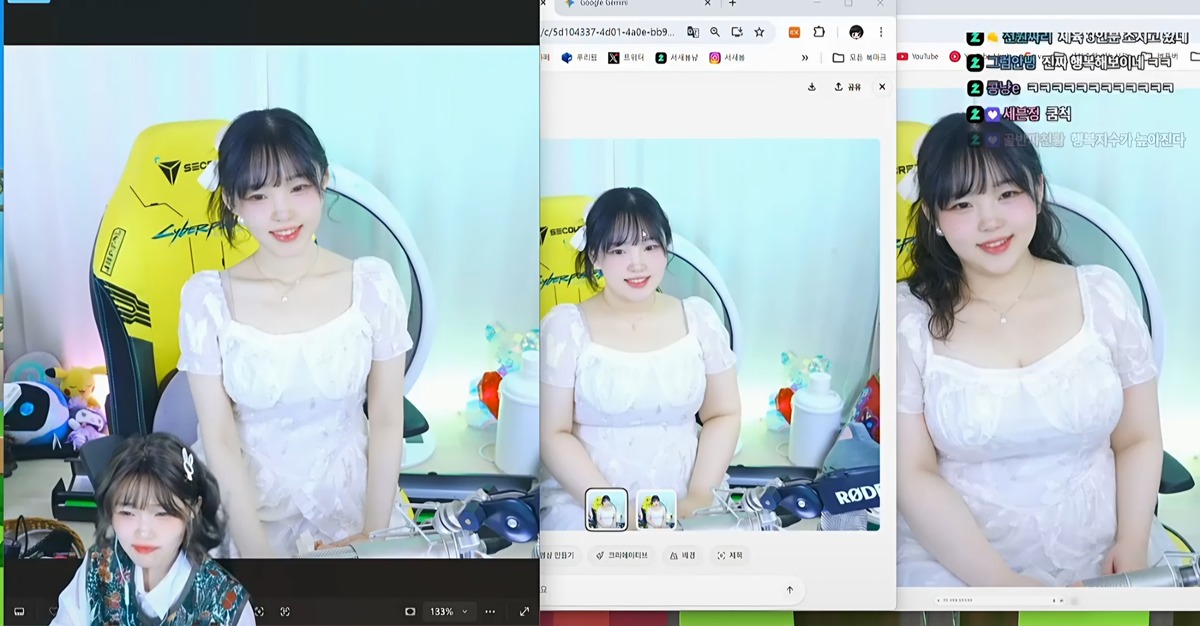Click the Chrome profile avatar
The width and height of the screenshot is (1200, 626).
856,32
